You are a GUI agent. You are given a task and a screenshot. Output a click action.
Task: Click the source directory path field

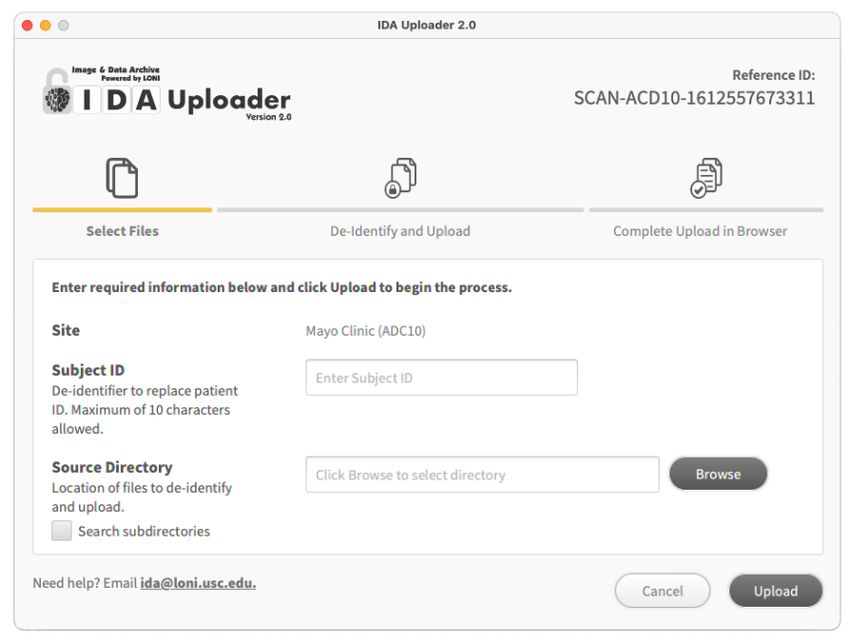coord(482,474)
